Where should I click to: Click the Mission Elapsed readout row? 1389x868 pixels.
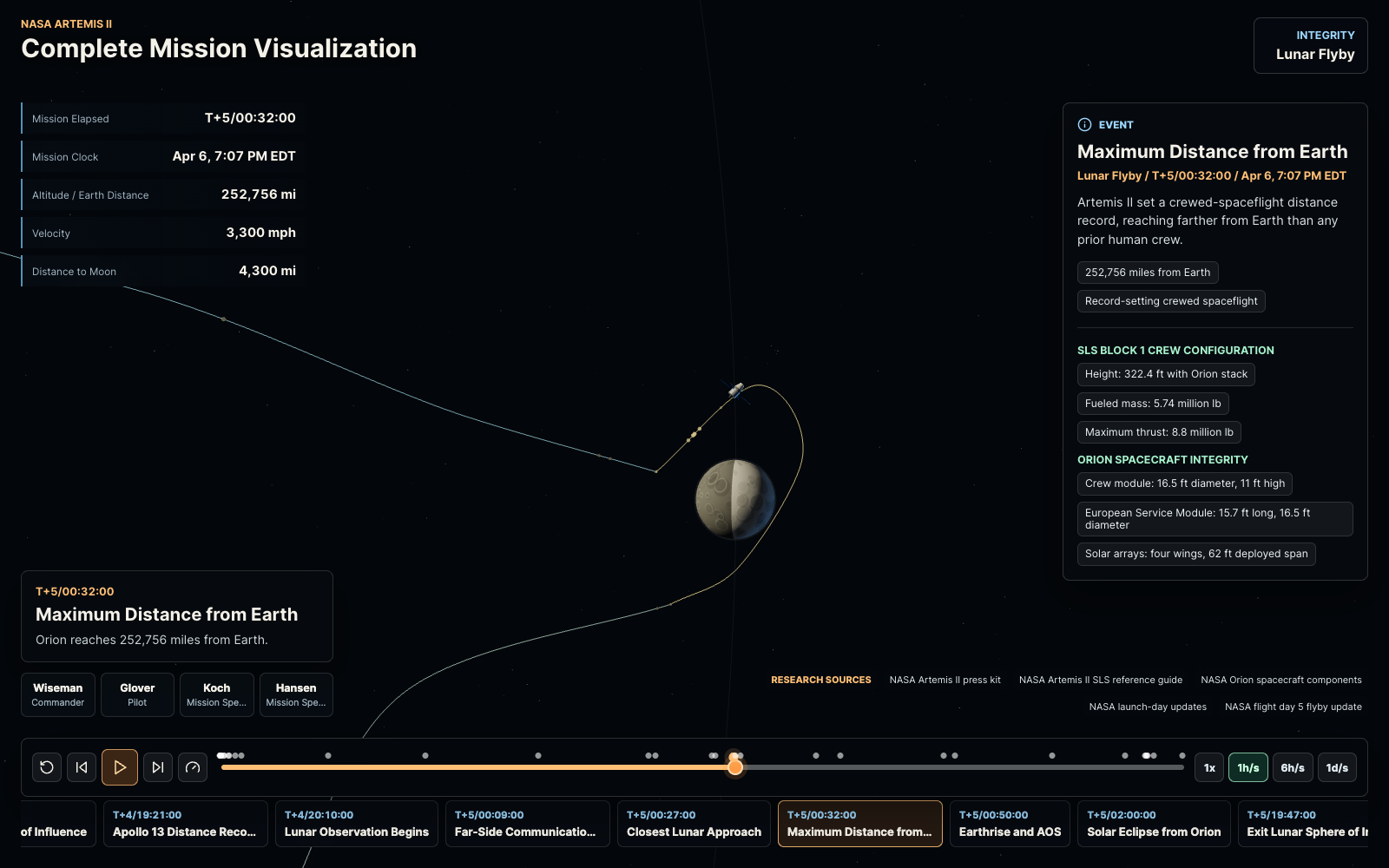[x=163, y=118]
